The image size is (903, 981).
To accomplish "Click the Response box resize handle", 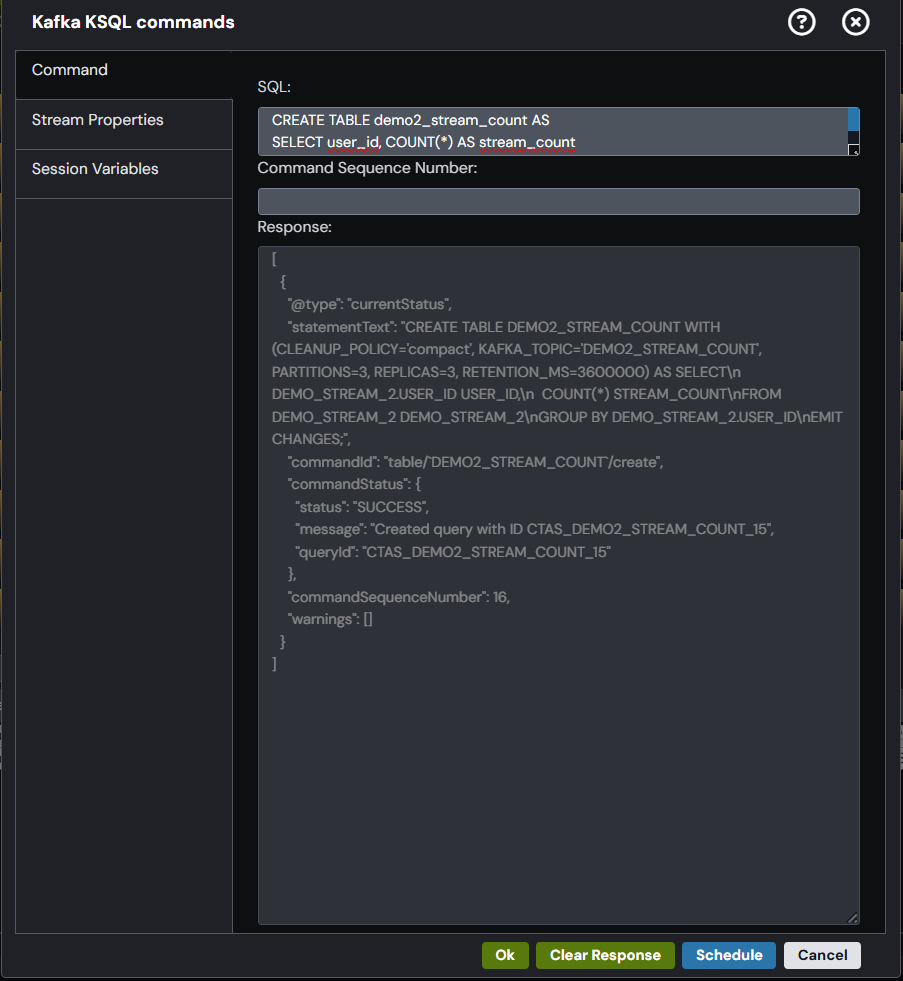I will pos(852,918).
